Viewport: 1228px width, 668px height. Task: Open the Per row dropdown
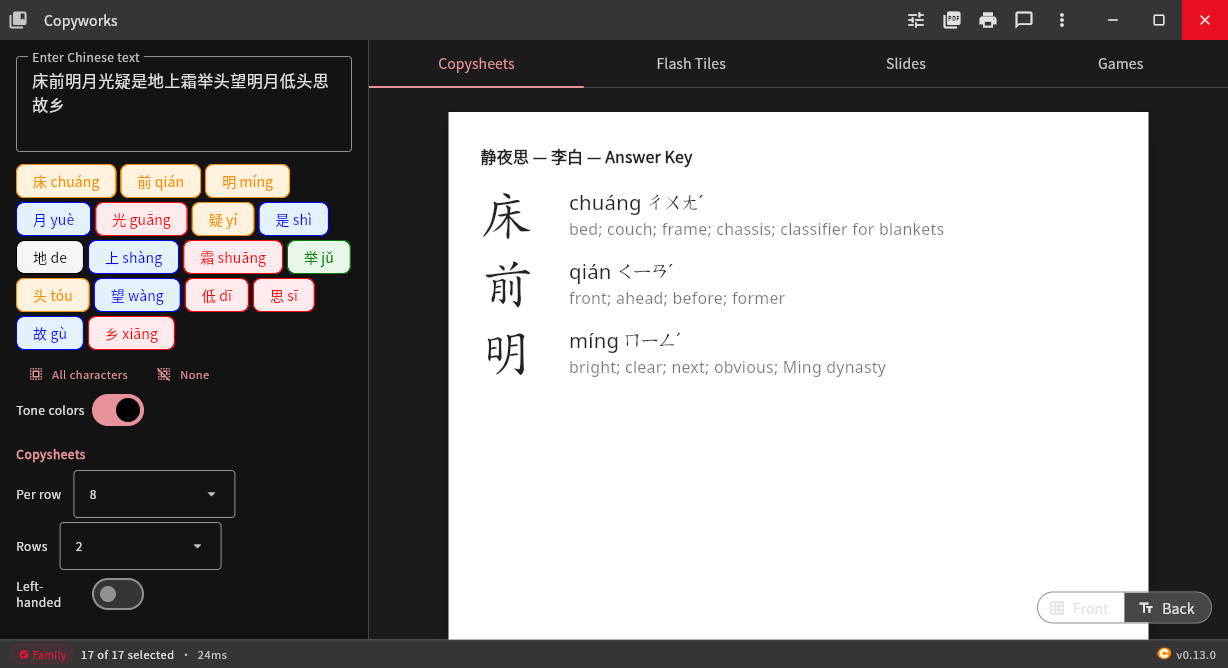pos(153,493)
